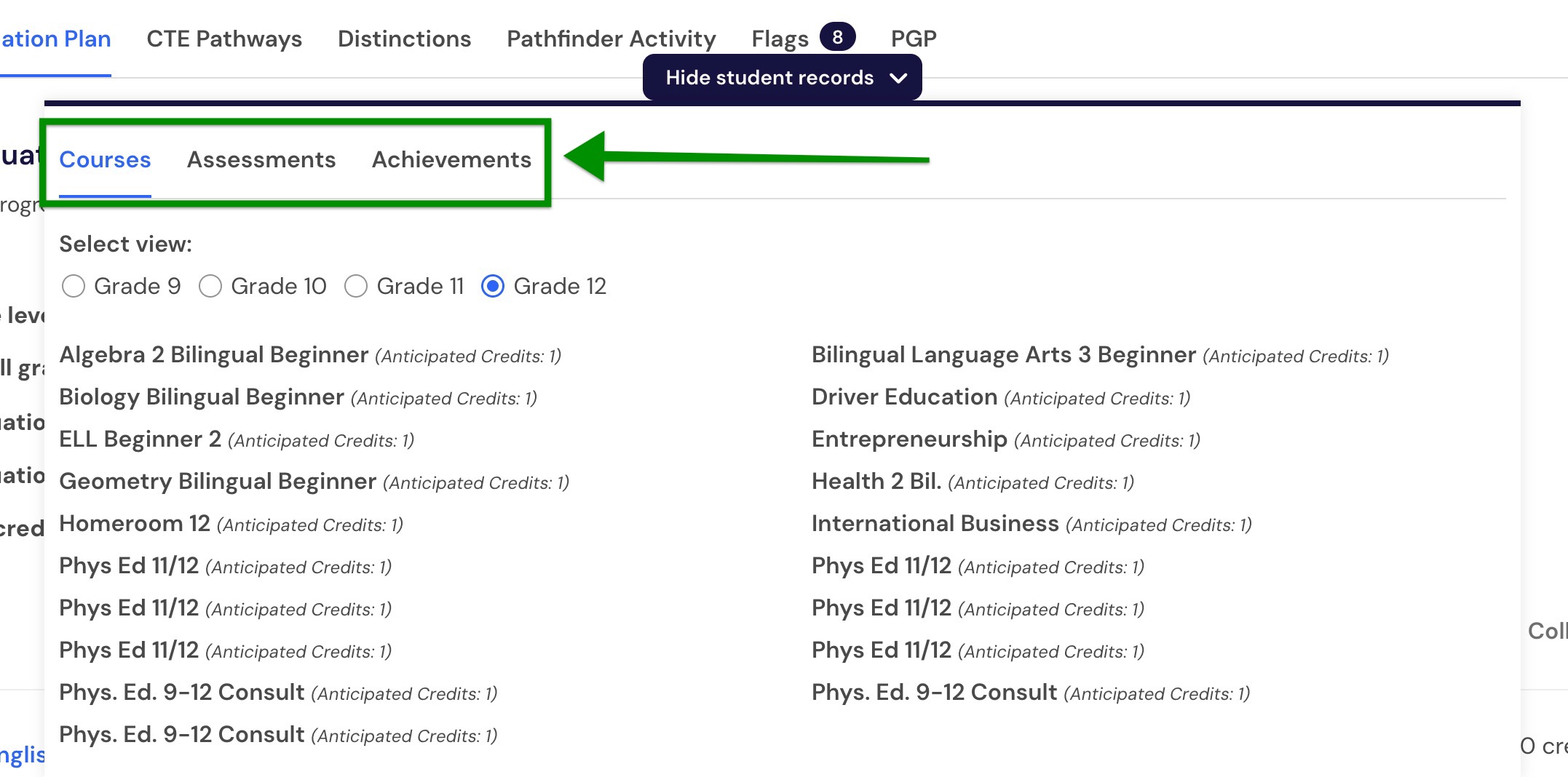Switch to the Achievements tab
1568x777 pixels.
(451, 159)
